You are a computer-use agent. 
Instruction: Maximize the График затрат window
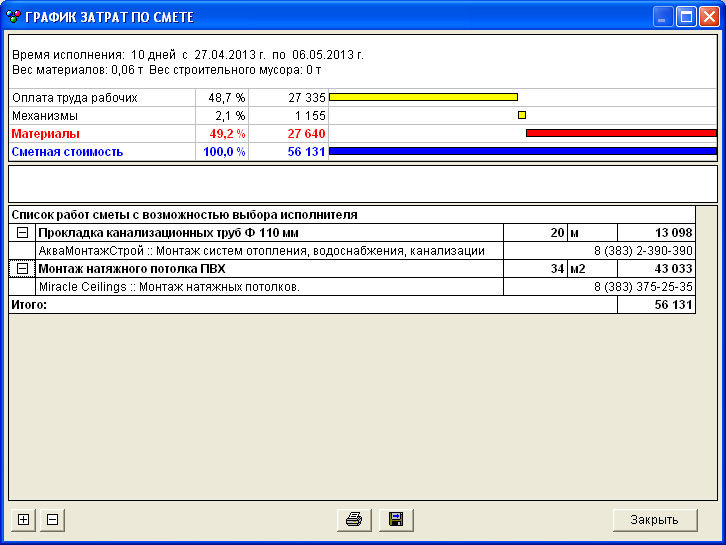(686, 17)
